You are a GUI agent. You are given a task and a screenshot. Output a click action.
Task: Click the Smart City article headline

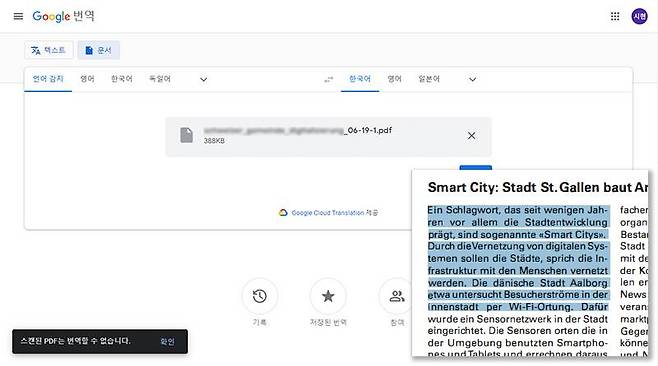click(x=538, y=187)
